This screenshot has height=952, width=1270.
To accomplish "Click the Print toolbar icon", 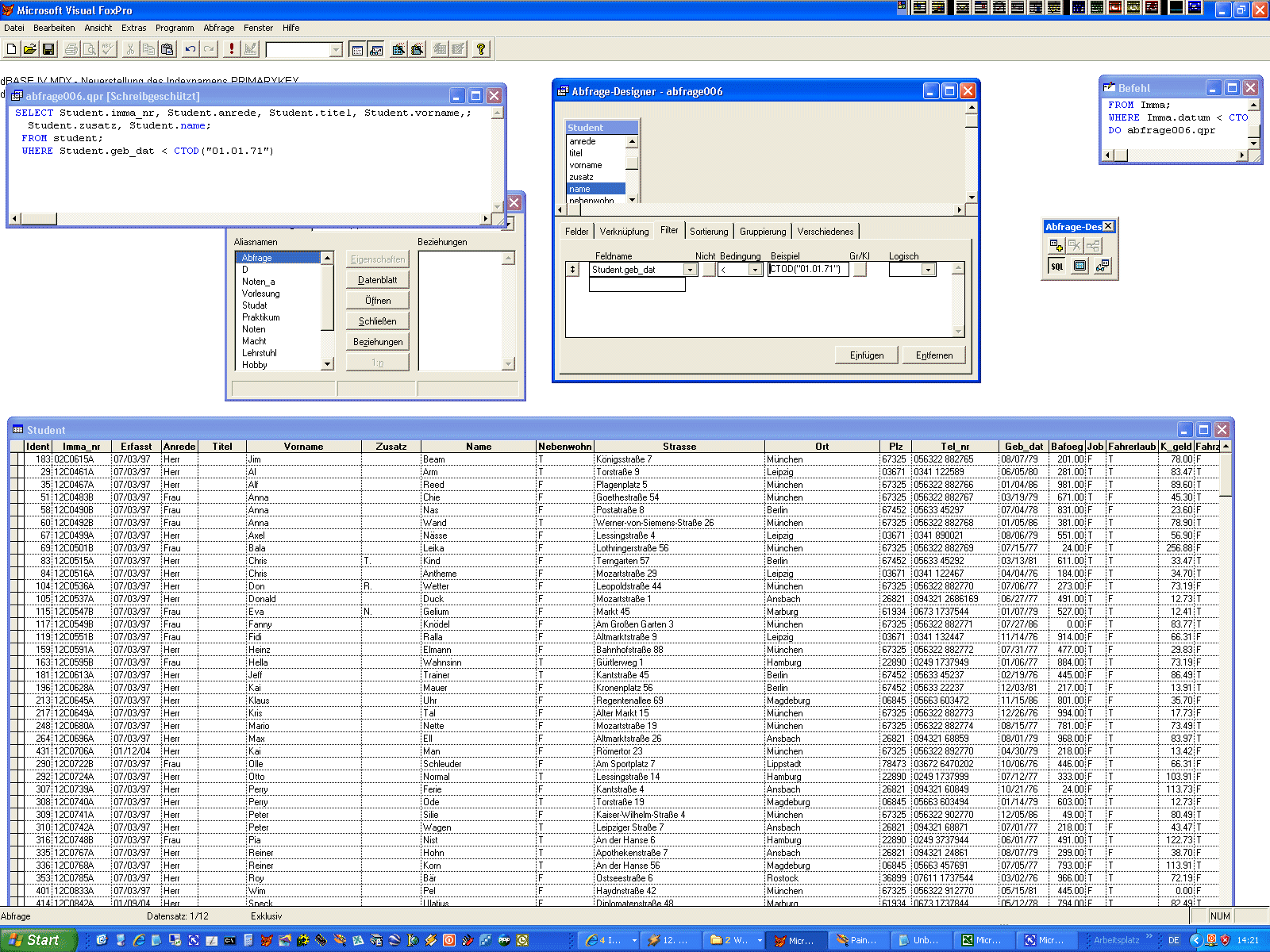I will [x=71, y=49].
